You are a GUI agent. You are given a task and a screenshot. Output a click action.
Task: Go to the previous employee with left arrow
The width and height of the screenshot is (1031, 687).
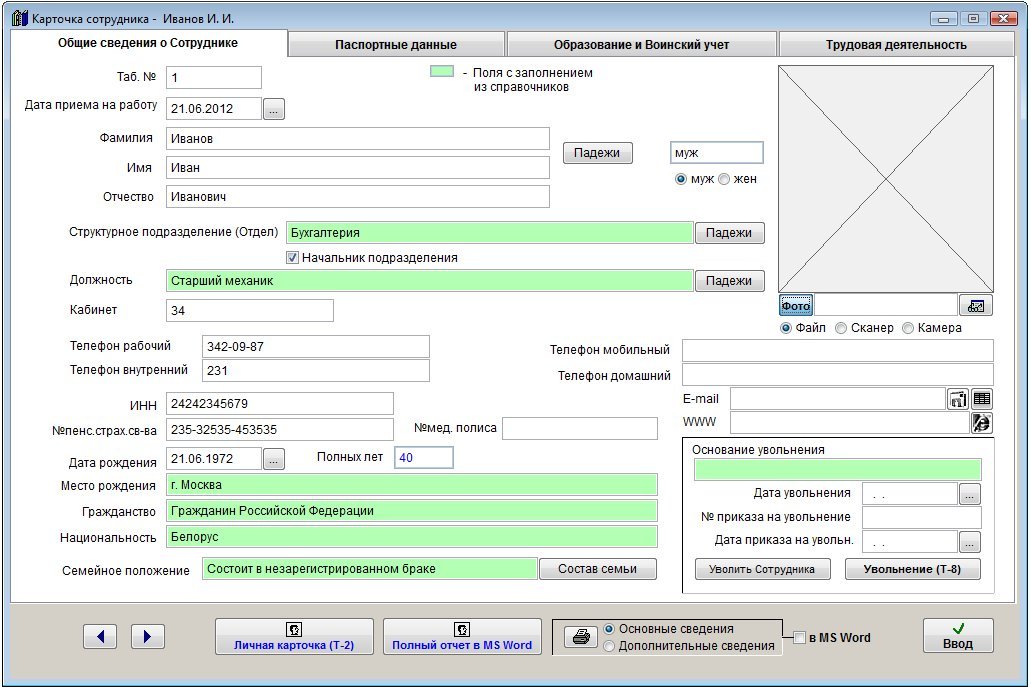pos(100,636)
